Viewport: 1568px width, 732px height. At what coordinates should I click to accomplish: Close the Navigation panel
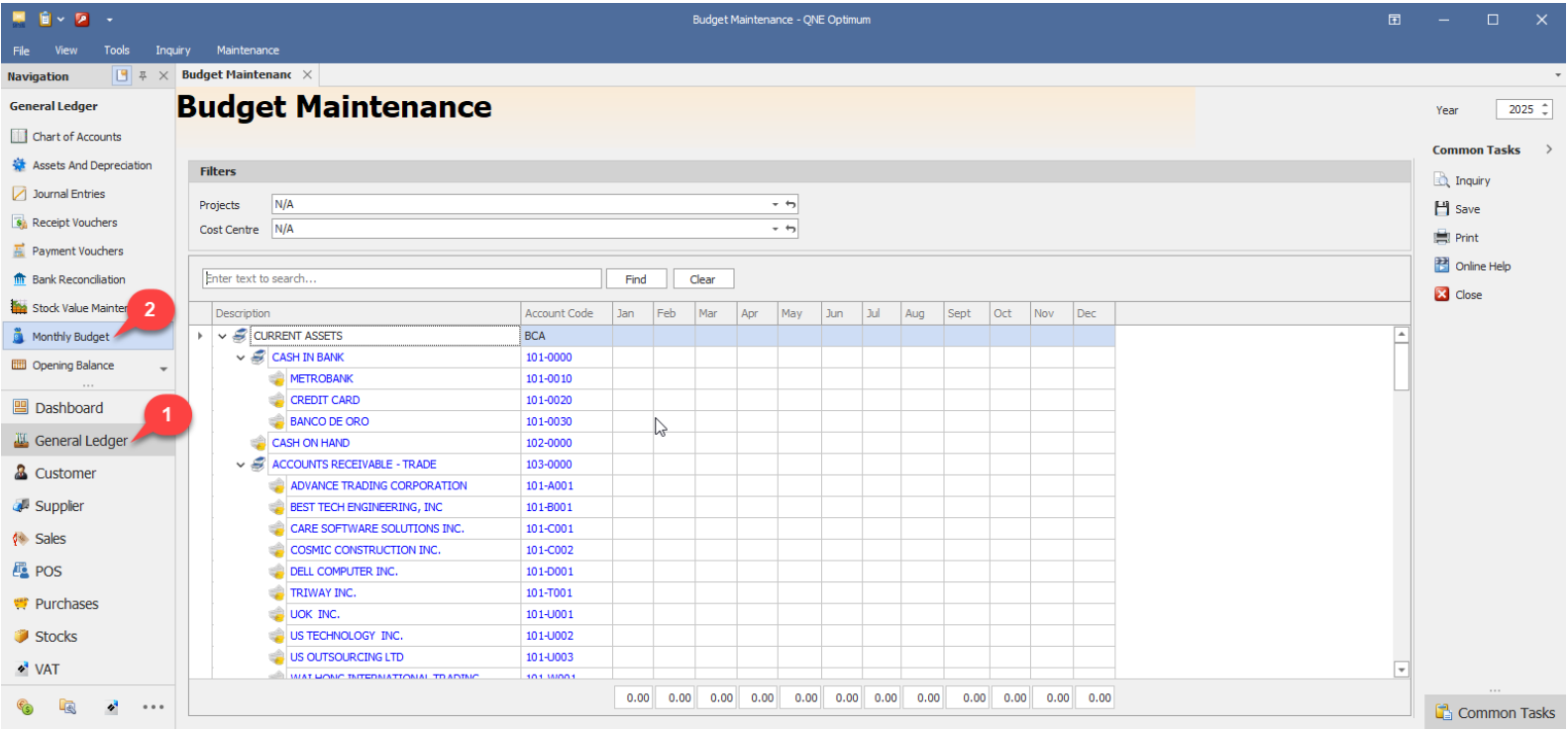pyautogui.click(x=163, y=76)
